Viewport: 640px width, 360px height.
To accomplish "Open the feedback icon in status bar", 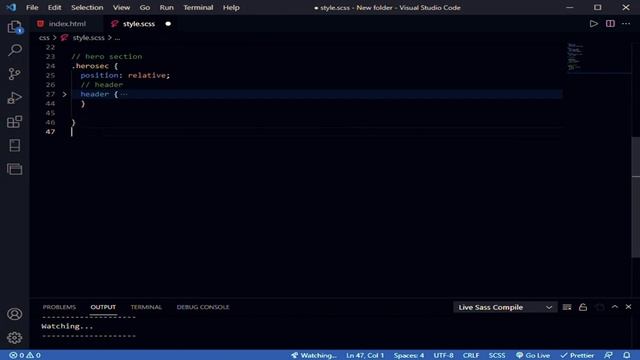I will coord(608,355).
